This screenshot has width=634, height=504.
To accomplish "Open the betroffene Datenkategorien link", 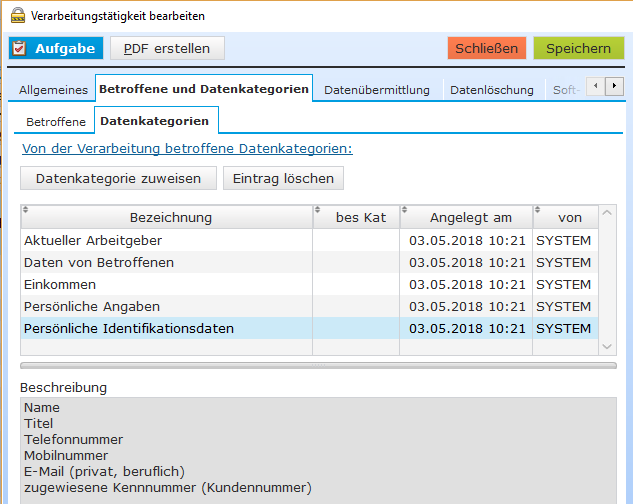I will point(187,148).
